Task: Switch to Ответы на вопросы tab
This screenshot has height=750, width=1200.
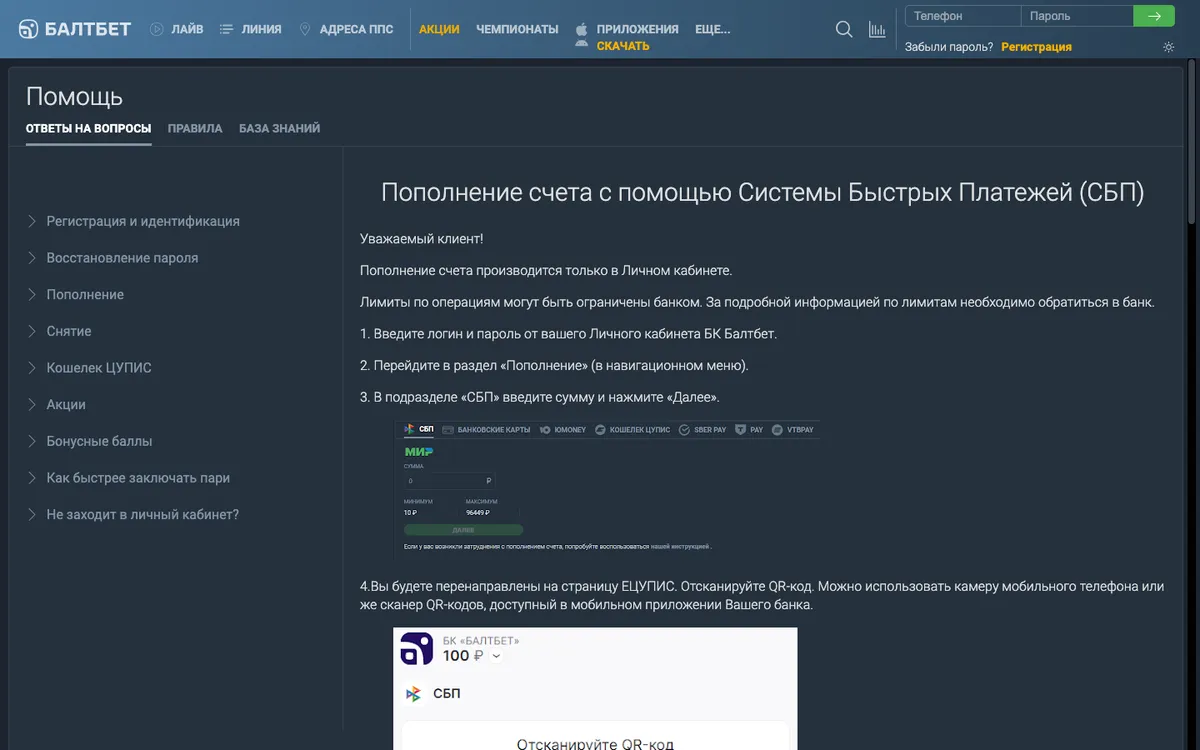Action: pos(89,129)
